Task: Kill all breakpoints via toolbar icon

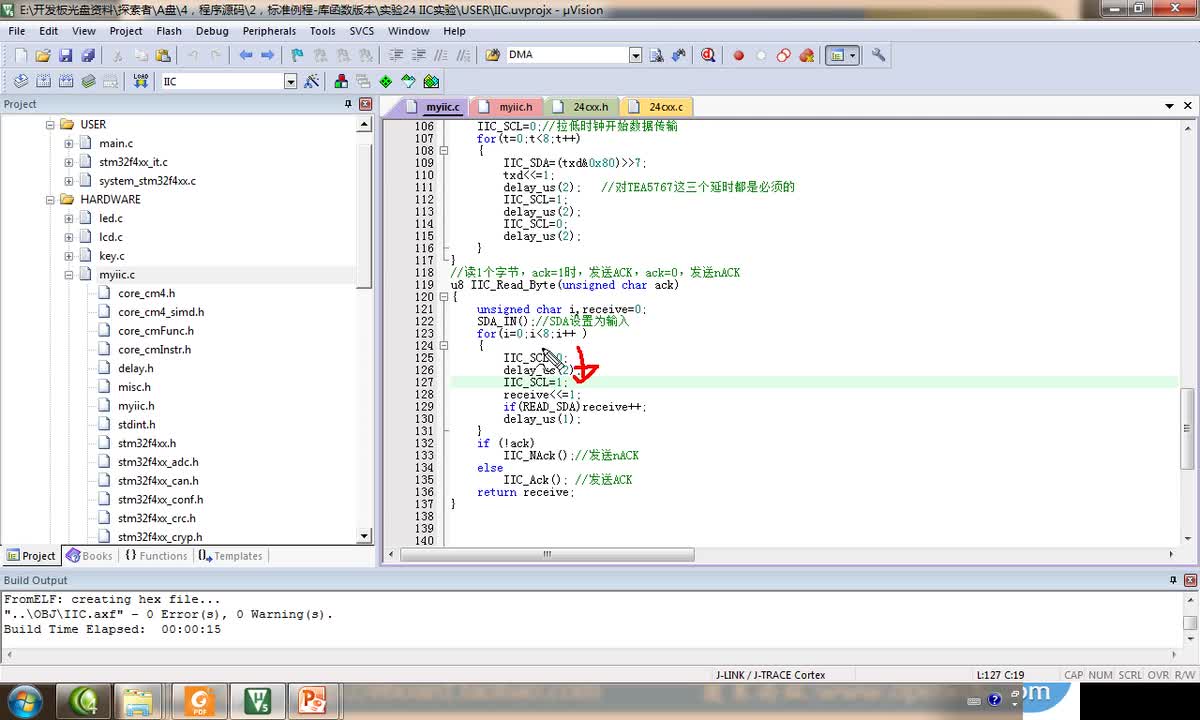Action: point(805,55)
